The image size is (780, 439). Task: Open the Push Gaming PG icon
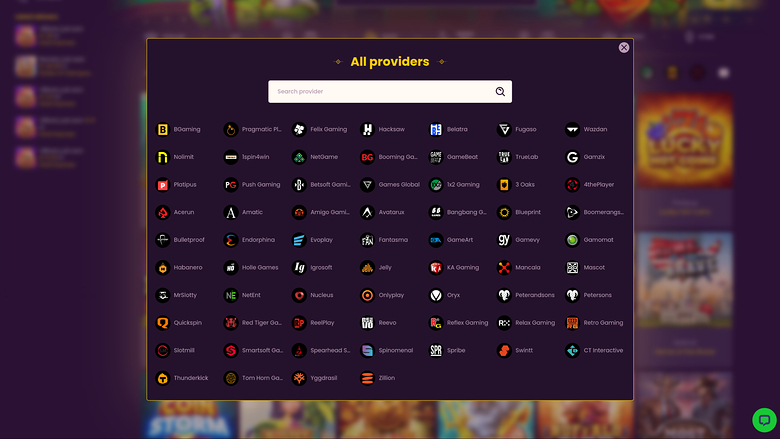(231, 185)
